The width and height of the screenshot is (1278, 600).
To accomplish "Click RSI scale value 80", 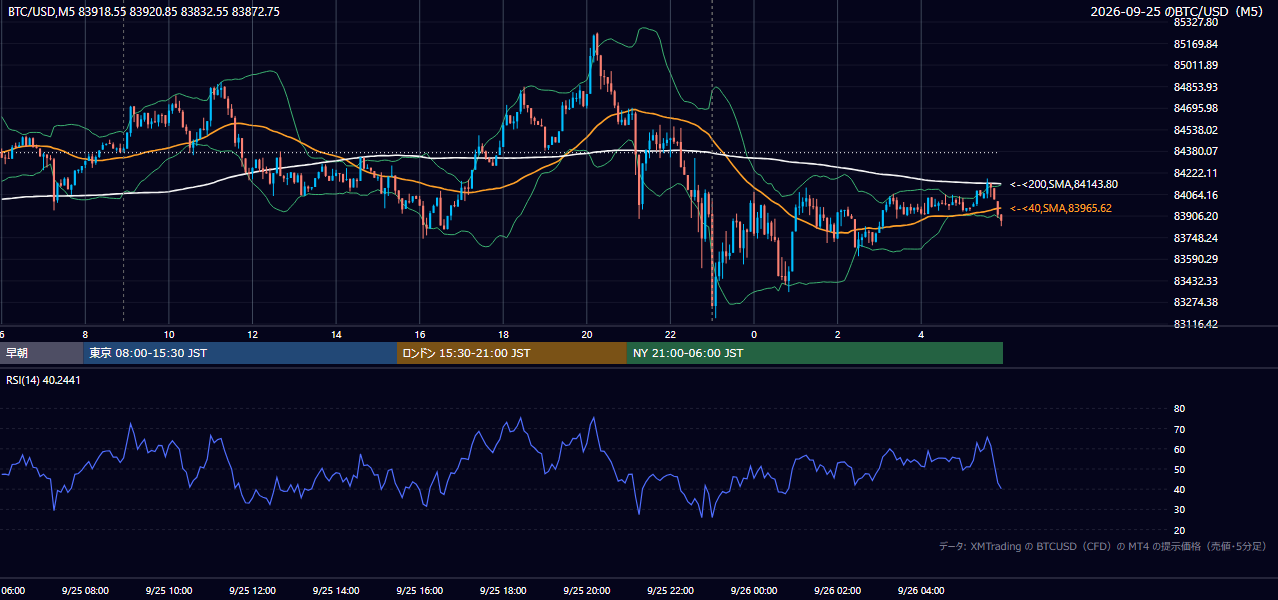I will point(1179,409).
